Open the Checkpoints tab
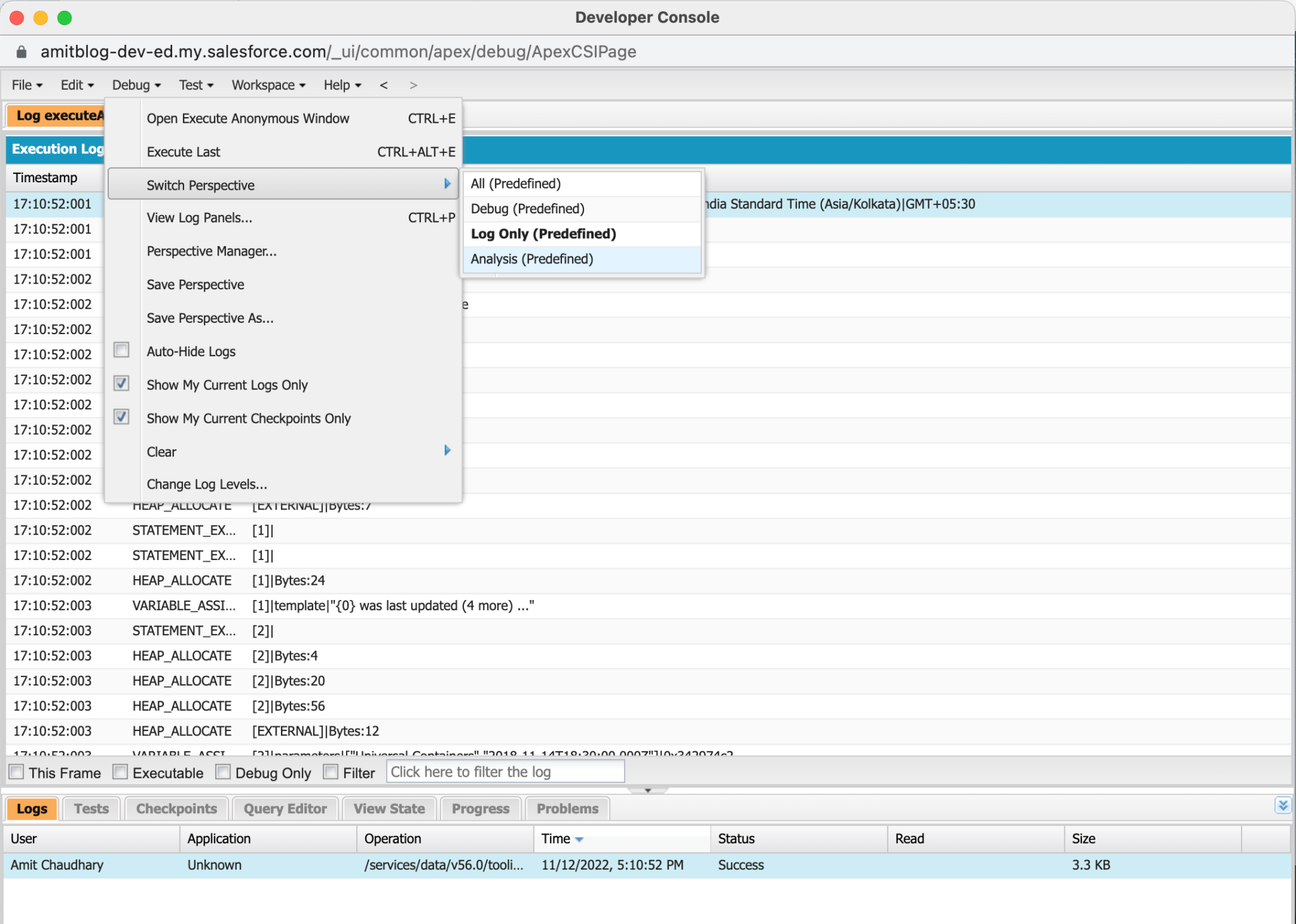The width and height of the screenshot is (1296, 924). [176, 809]
